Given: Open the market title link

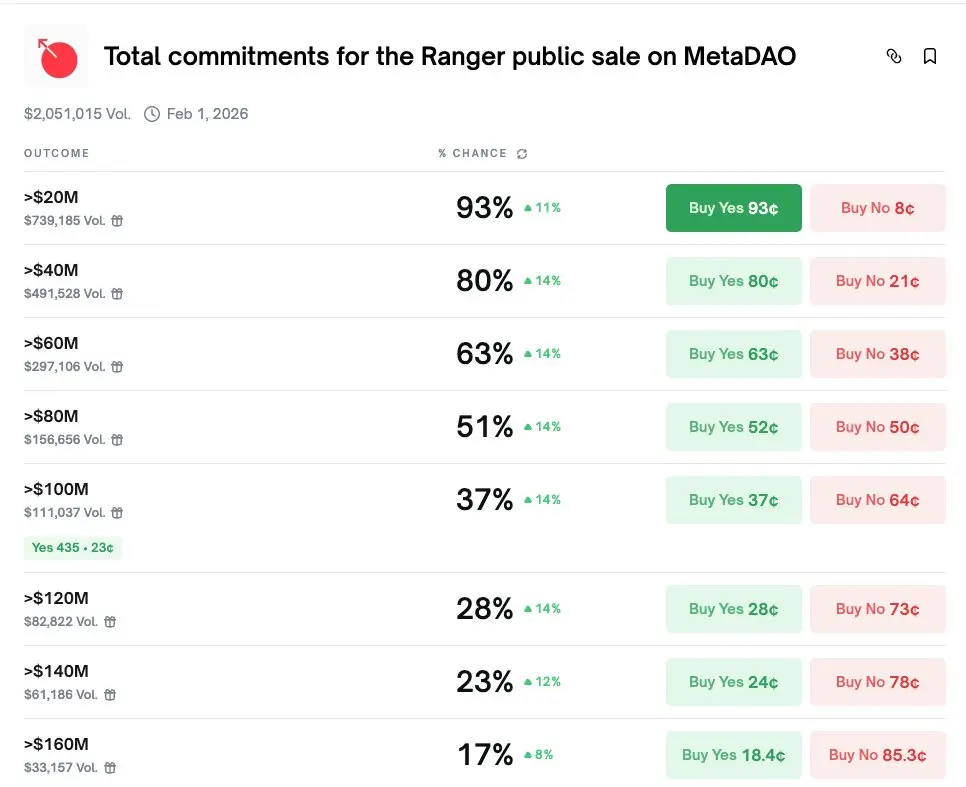Looking at the screenshot, I should (450, 56).
